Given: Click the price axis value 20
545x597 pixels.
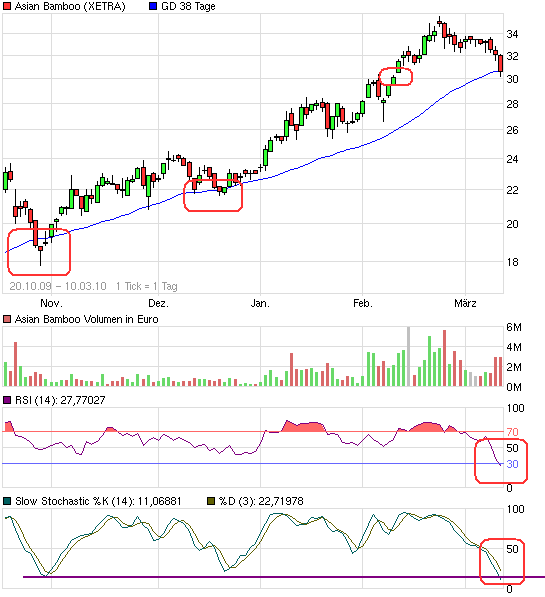Looking at the screenshot, I should pyautogui.click(x=512, y=224).
